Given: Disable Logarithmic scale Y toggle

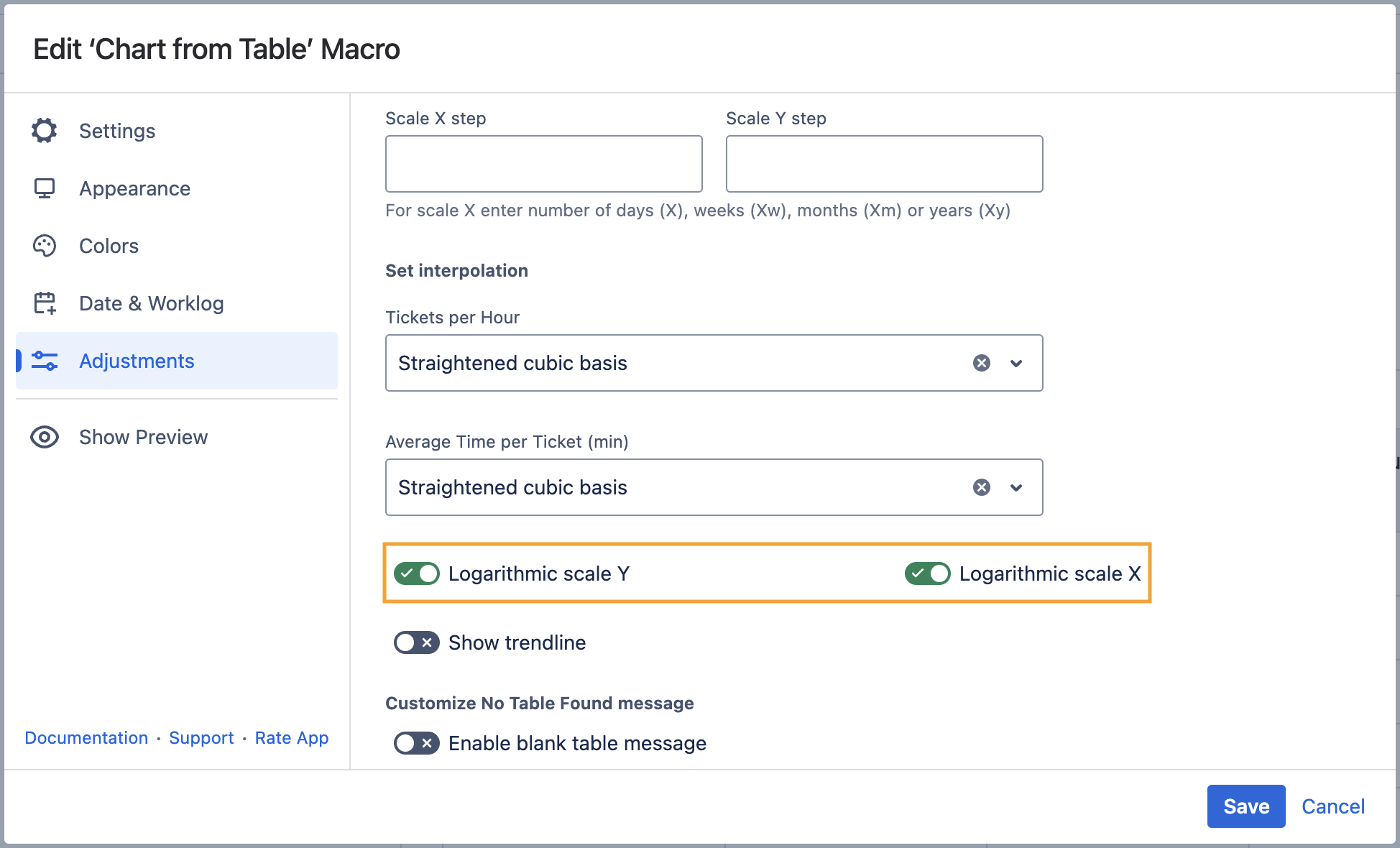Looking at the screenshot, I should tap(417, 573).
